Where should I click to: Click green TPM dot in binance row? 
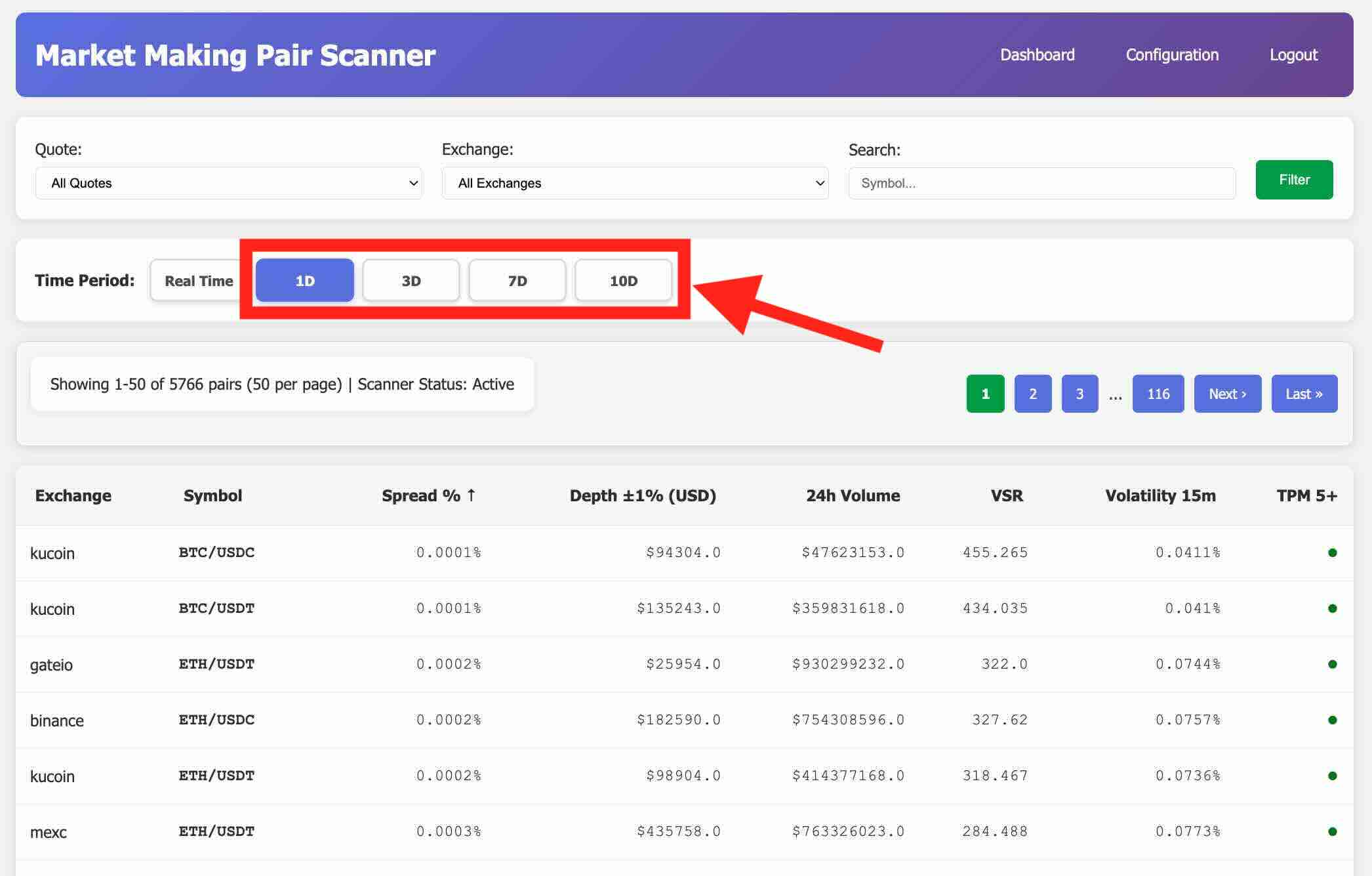coord(1332,720)
